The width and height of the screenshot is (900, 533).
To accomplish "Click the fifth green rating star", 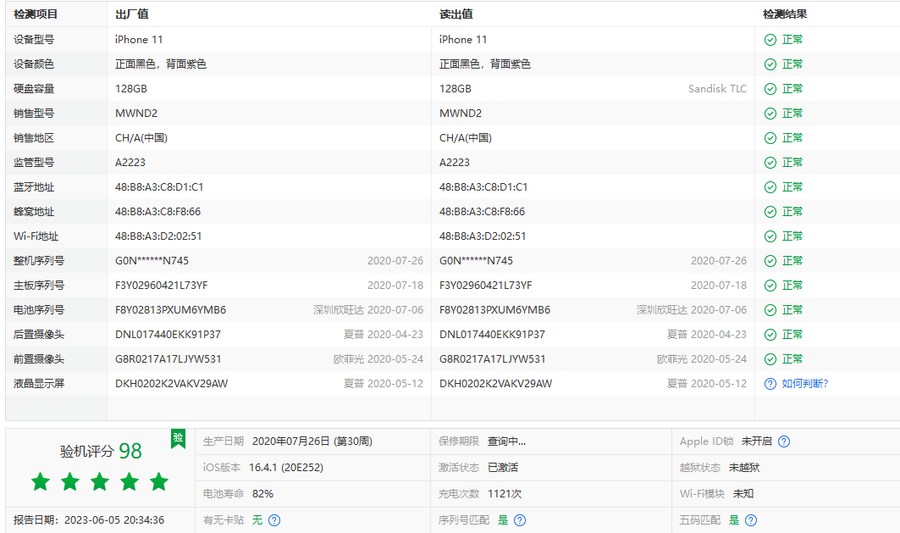I will tap(159, 481).
